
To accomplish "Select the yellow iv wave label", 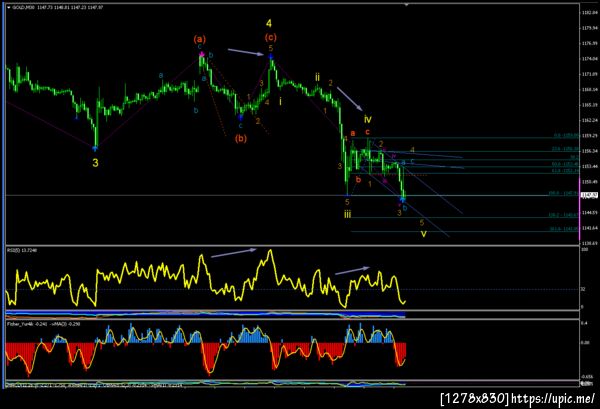I will click(x=368, y=119).
